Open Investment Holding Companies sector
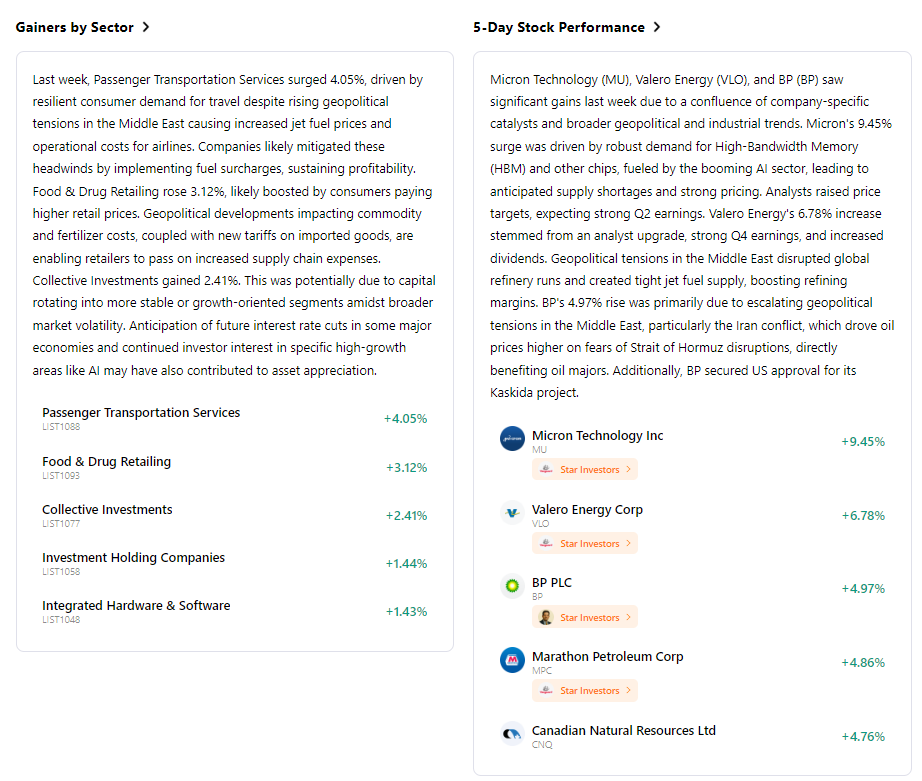 point(133,558)
